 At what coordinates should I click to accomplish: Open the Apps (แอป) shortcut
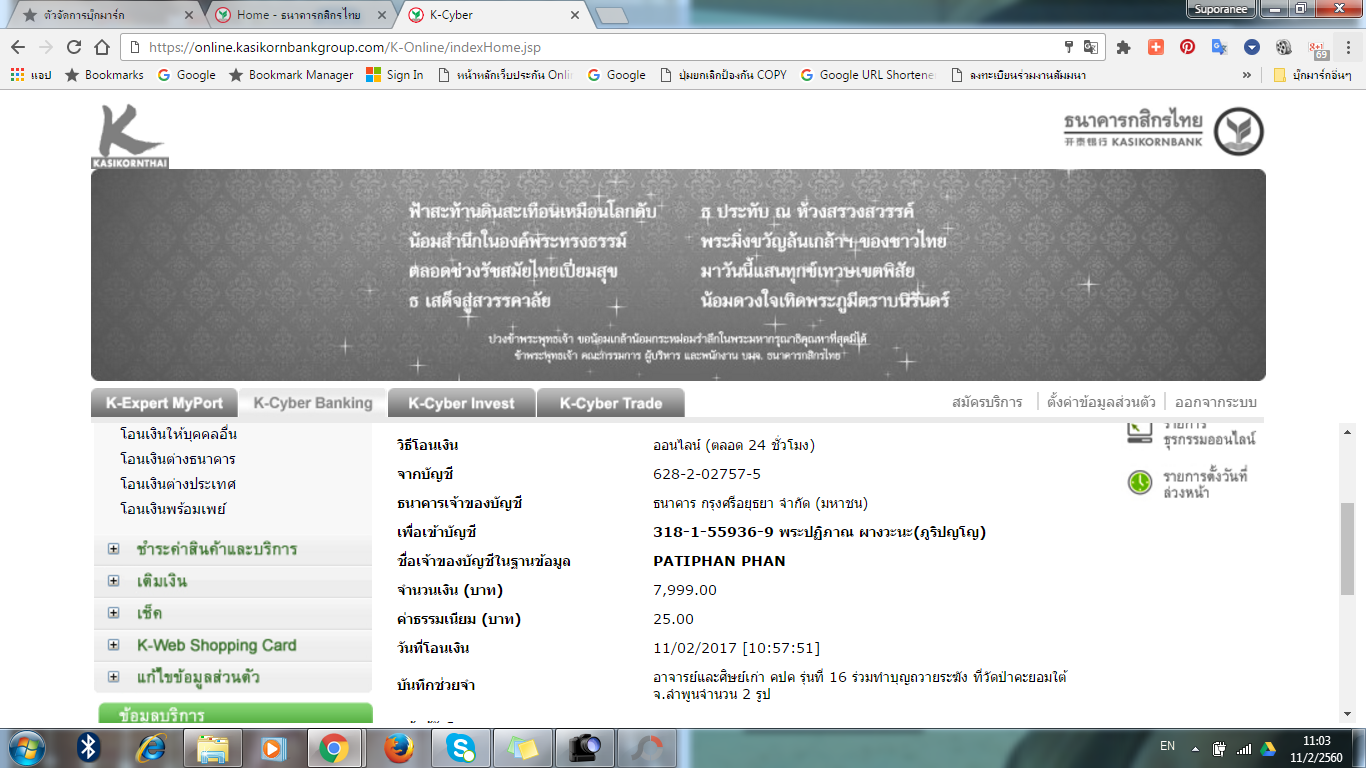[31, 75]
